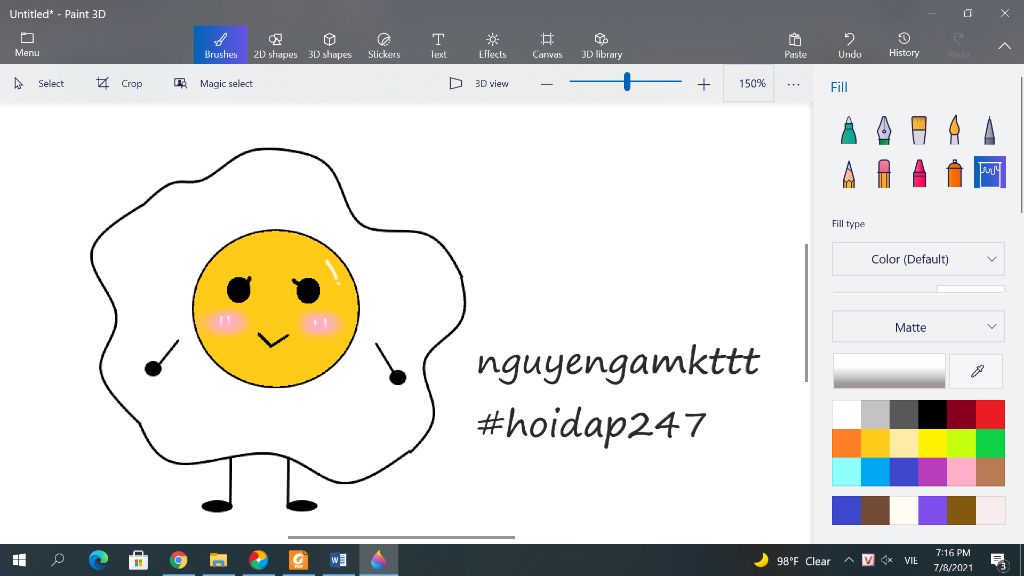Select the lime green color swatch

(x=961, y=443)
